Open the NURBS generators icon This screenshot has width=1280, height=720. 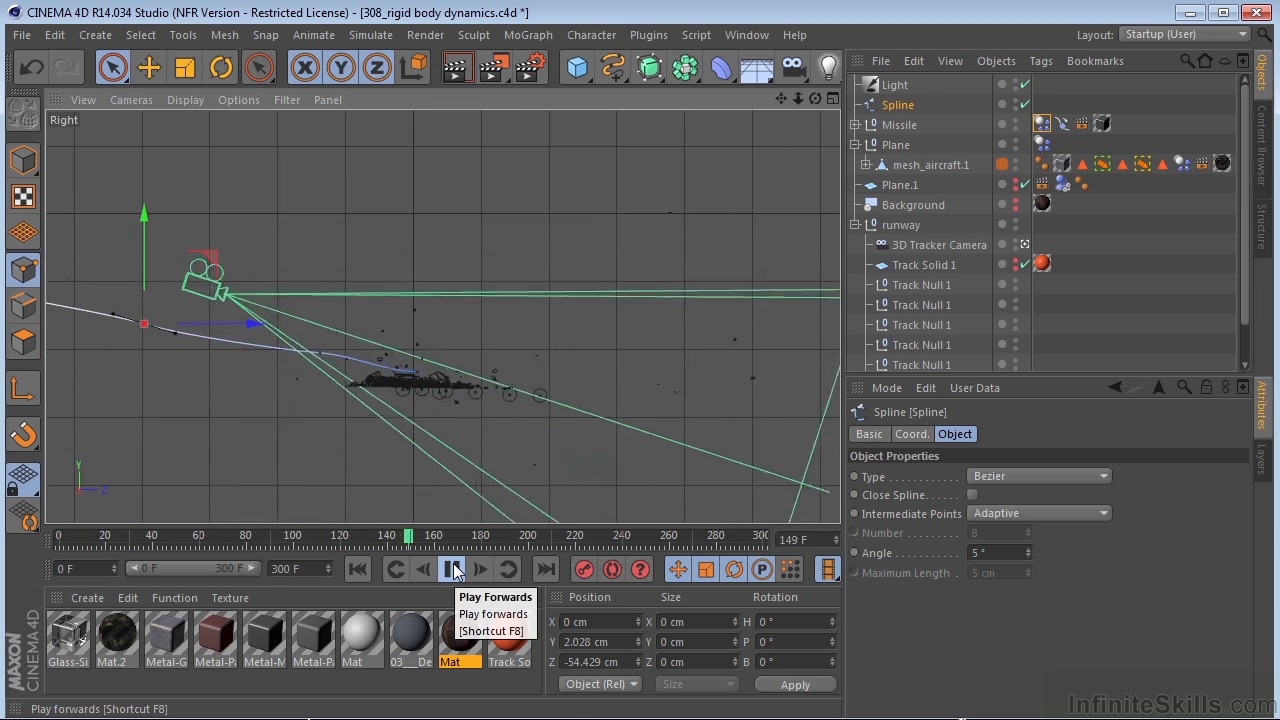click(650, 67)
